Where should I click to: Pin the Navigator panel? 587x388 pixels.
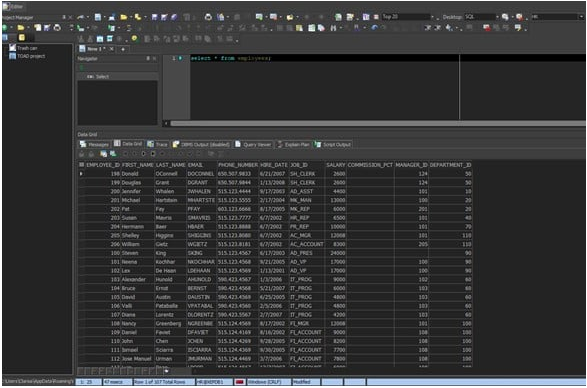(x=148, y=59)
